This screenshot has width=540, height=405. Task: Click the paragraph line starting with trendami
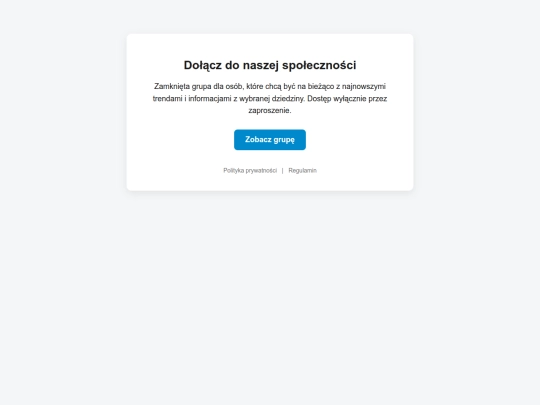coord(270,98)
